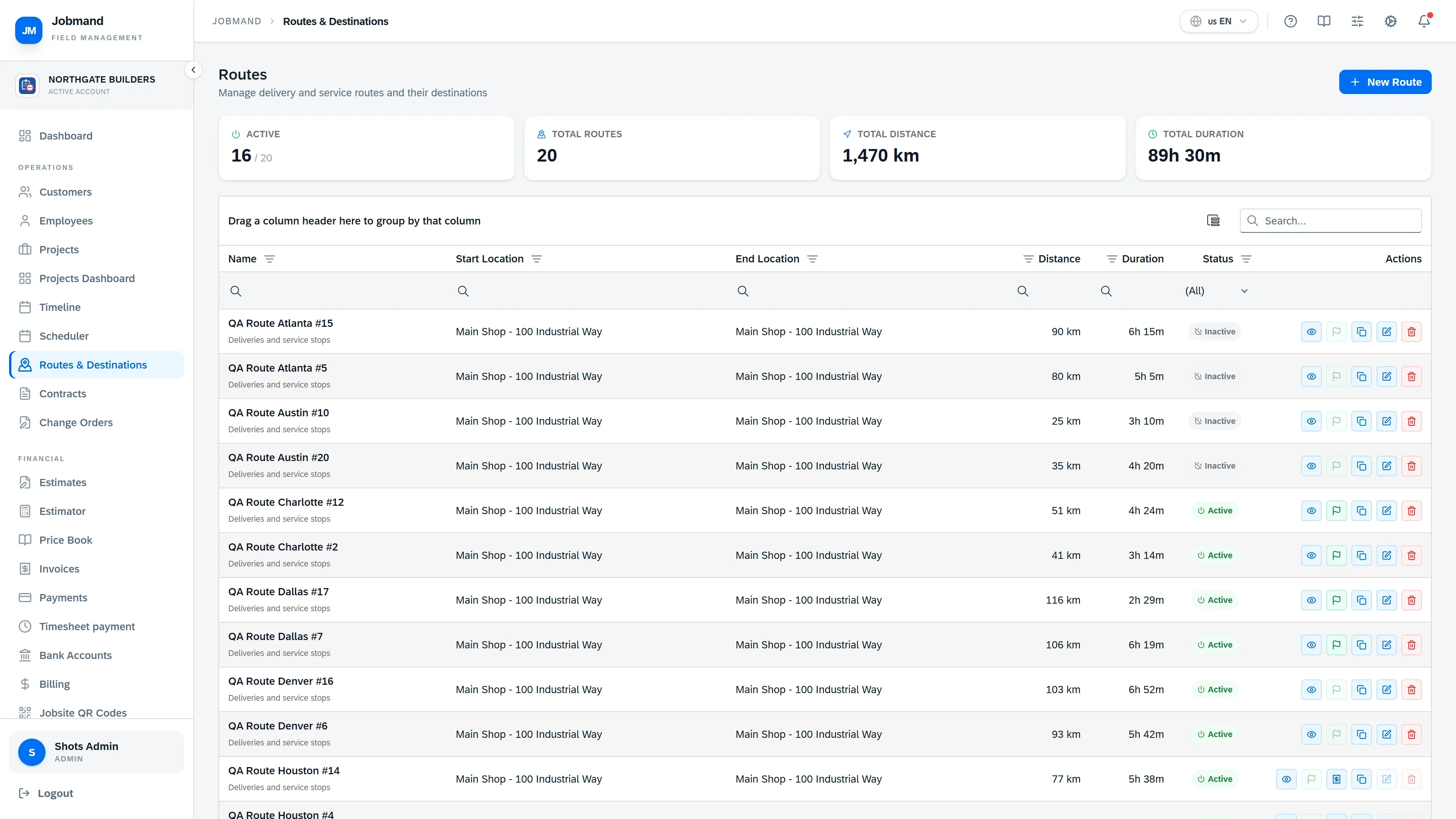Open the Shots Admin profile card
Image resolution: width=1456 pixels, height=819 pixels.
(97, 752)
